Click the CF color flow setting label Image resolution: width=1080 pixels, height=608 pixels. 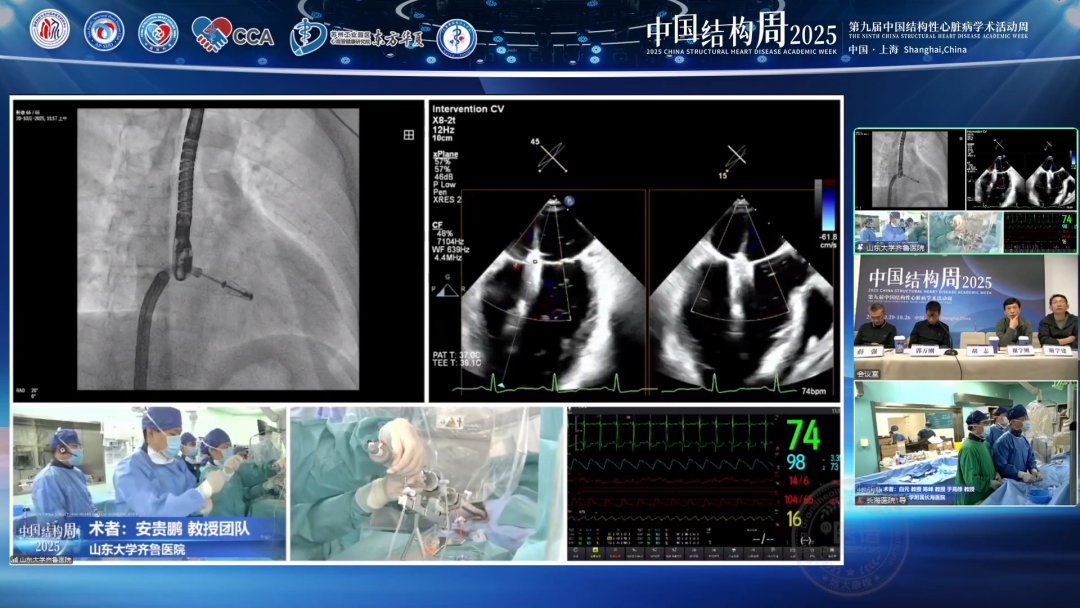[x=437, y=225]
